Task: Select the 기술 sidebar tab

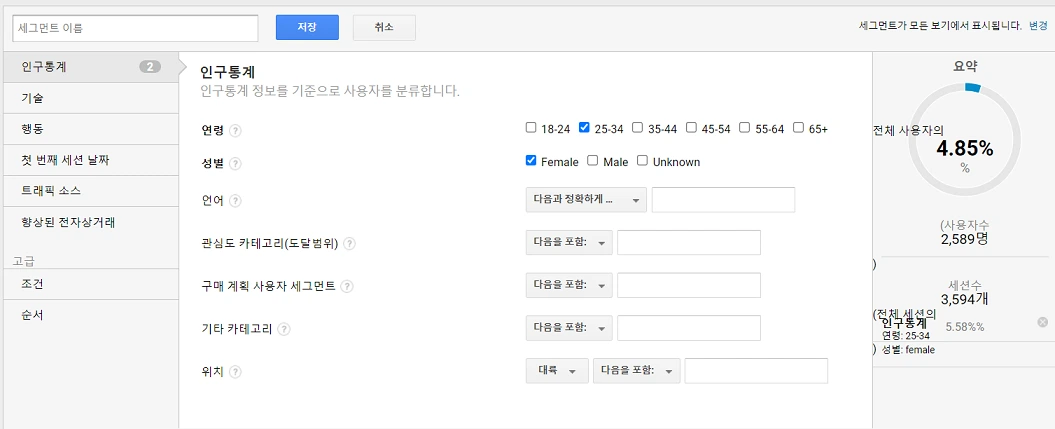Action: (x=89, y=98)
